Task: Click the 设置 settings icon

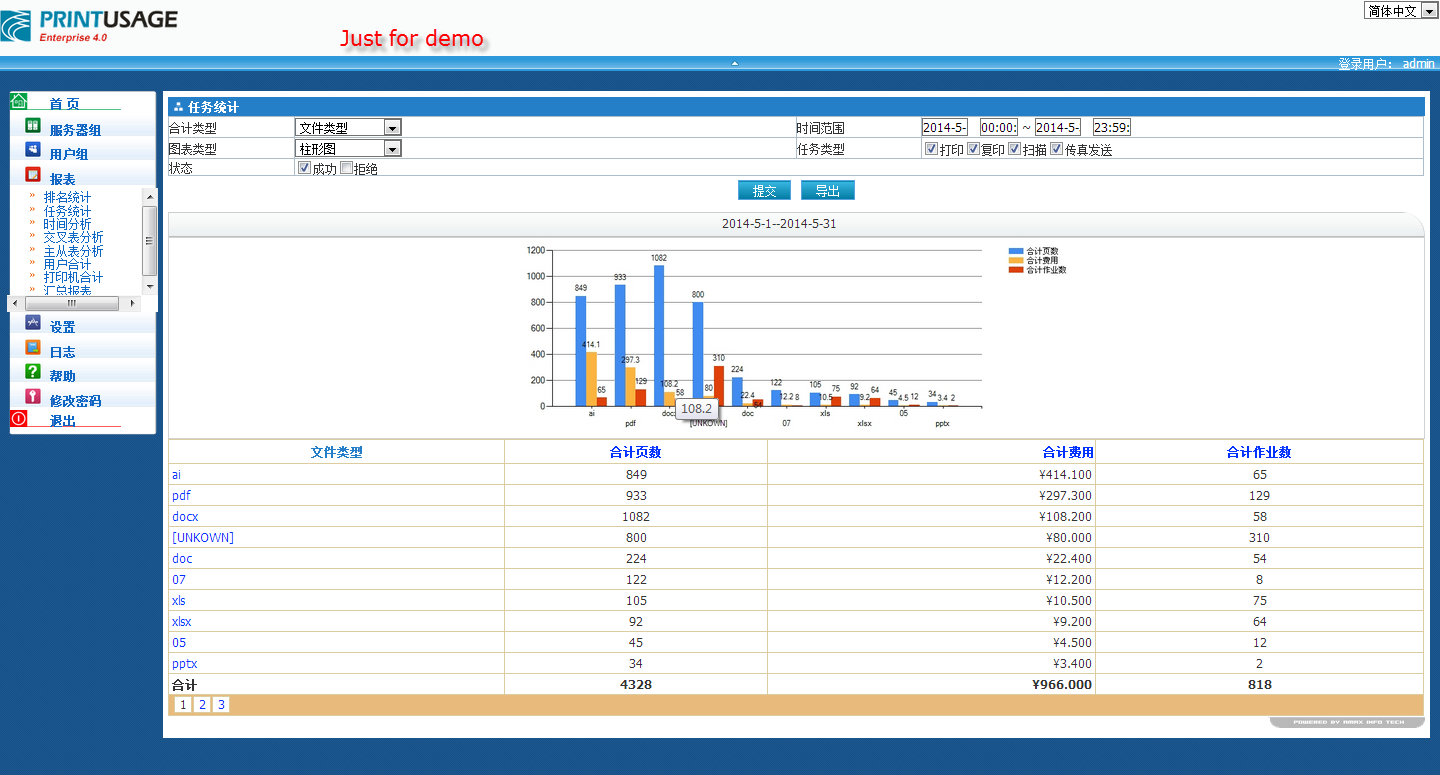Action: tap(33, 323)
